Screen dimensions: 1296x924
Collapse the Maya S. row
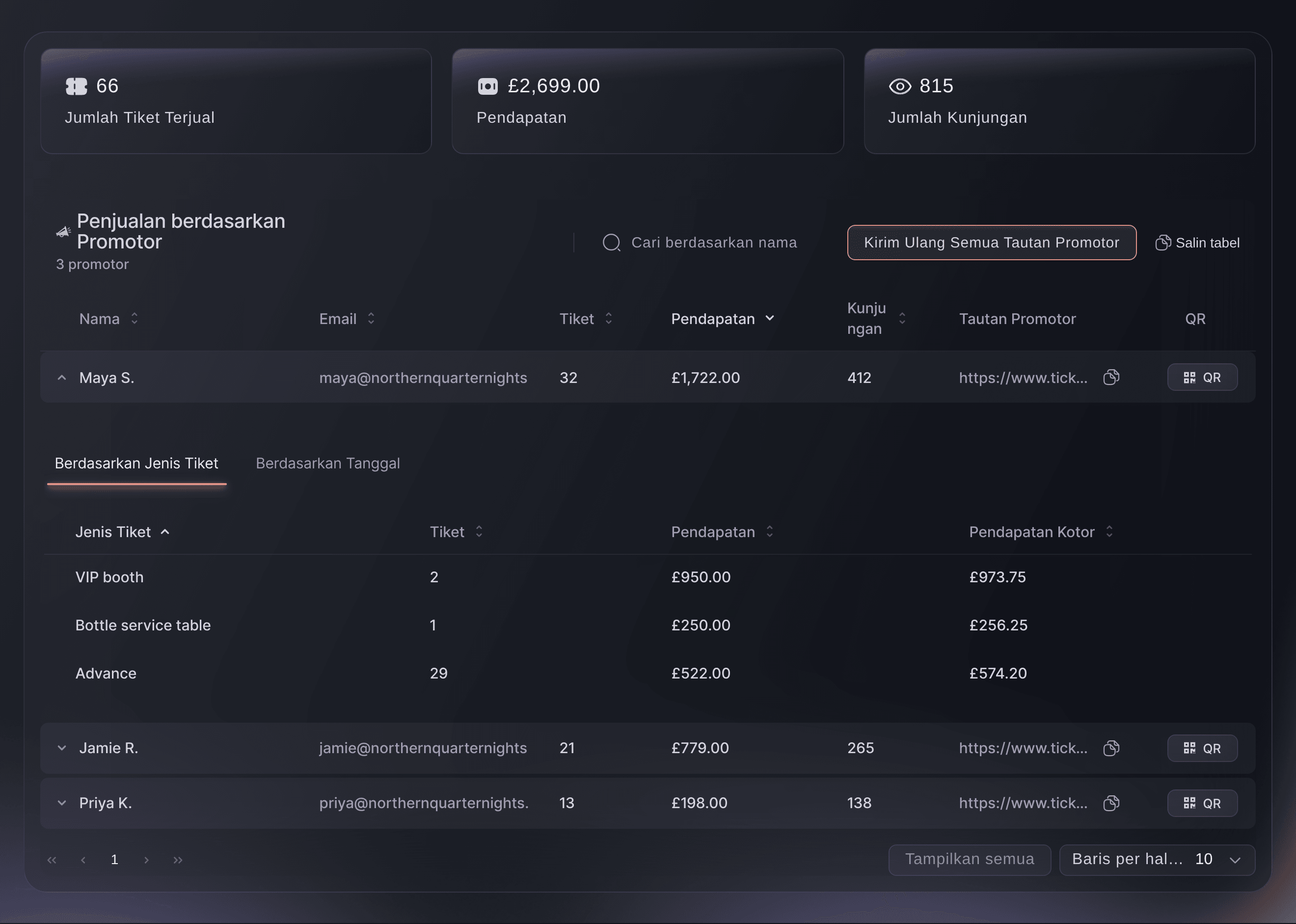pyautogui.click(x=61, y=377)
